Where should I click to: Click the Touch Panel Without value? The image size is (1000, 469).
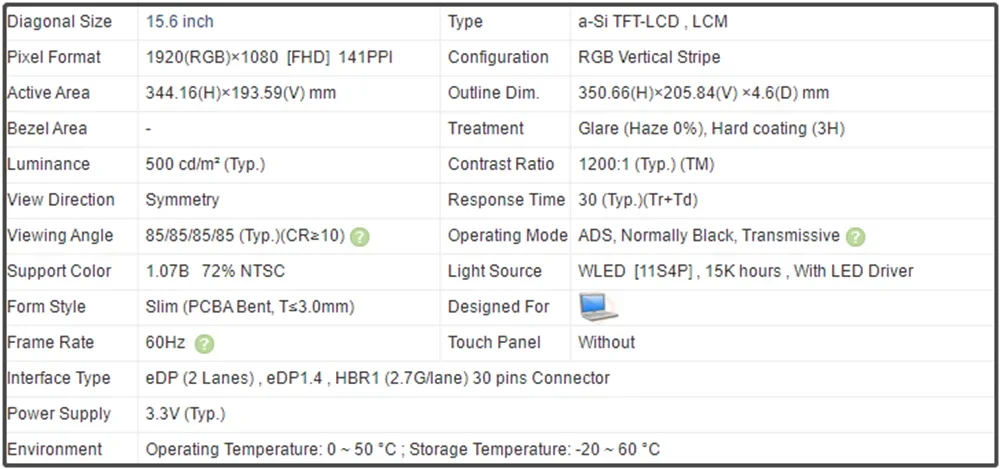[x=606, y=343]
